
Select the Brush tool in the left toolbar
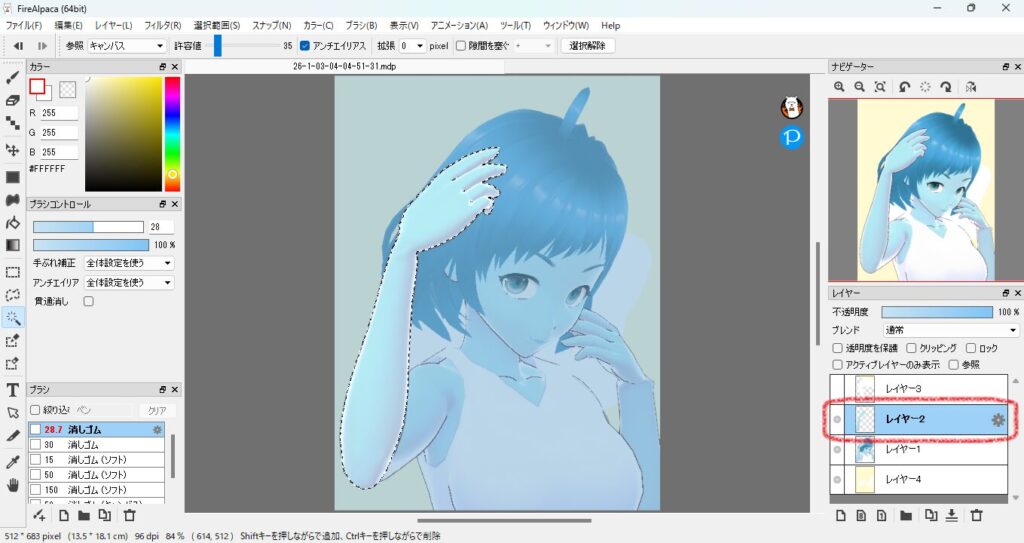(x=12, y=78)
